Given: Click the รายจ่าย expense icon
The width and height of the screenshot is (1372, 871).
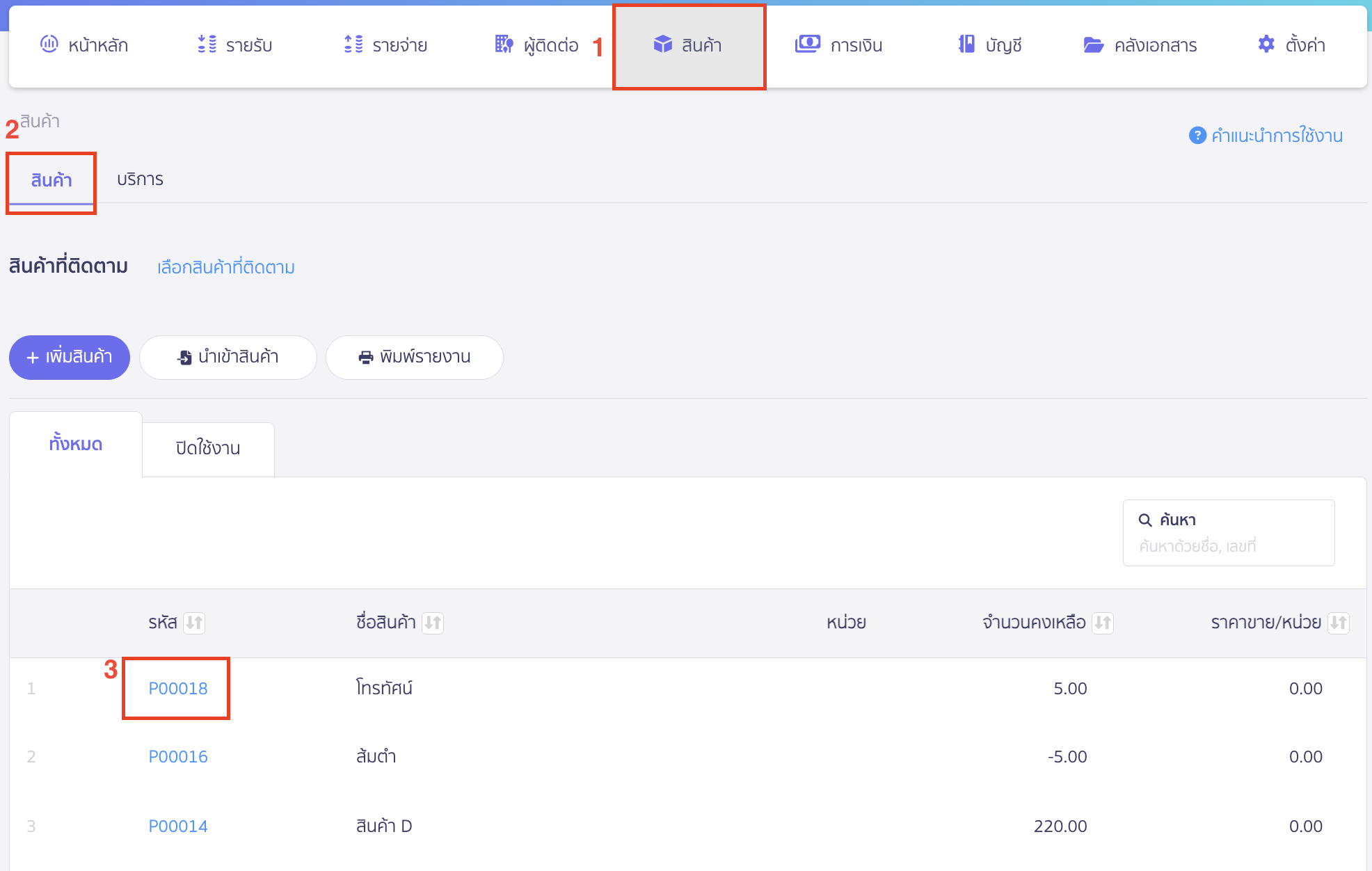Looking at the screenshot, I should 353,45.
